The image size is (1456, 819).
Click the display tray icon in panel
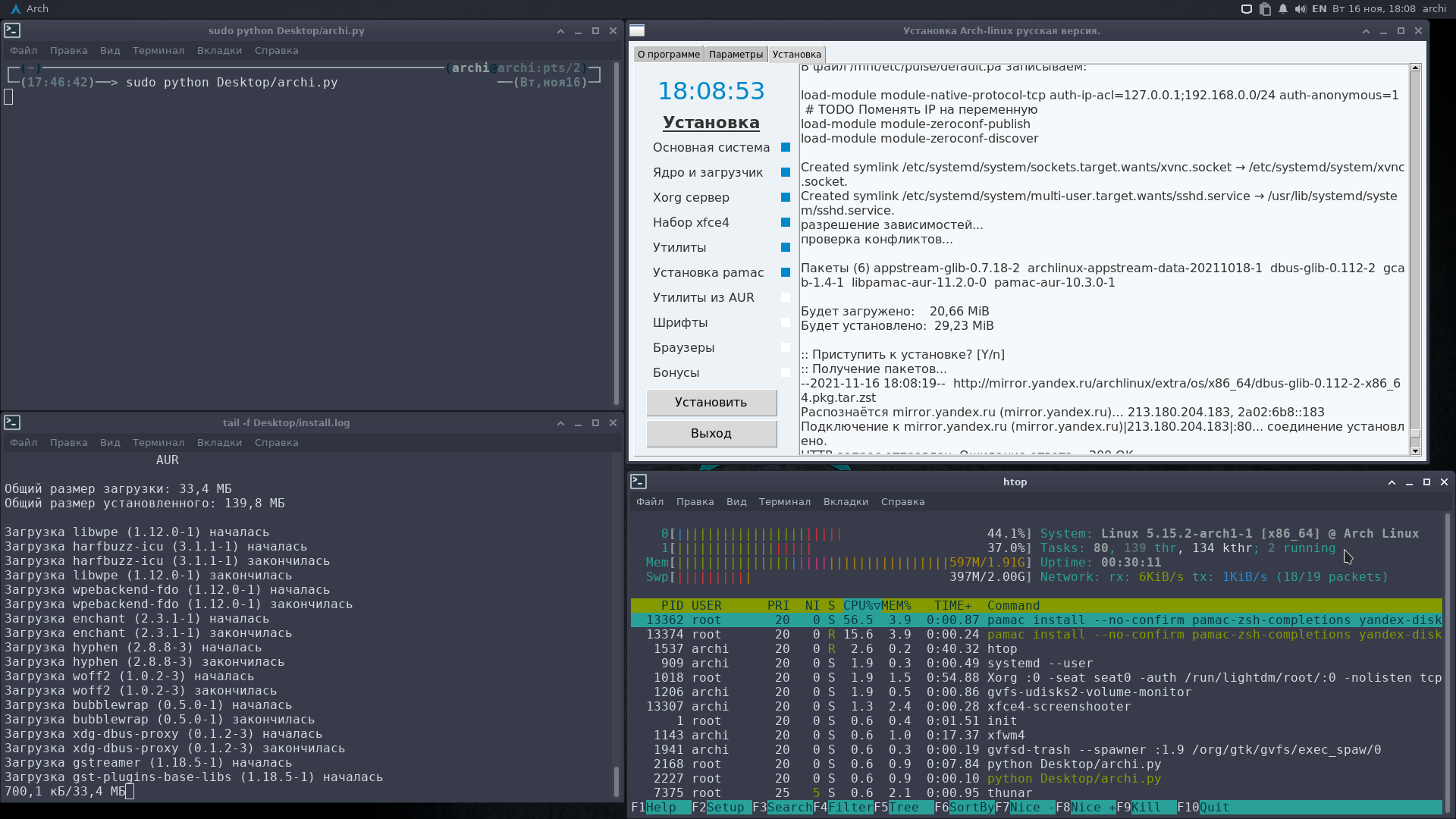click(1246, 9)
